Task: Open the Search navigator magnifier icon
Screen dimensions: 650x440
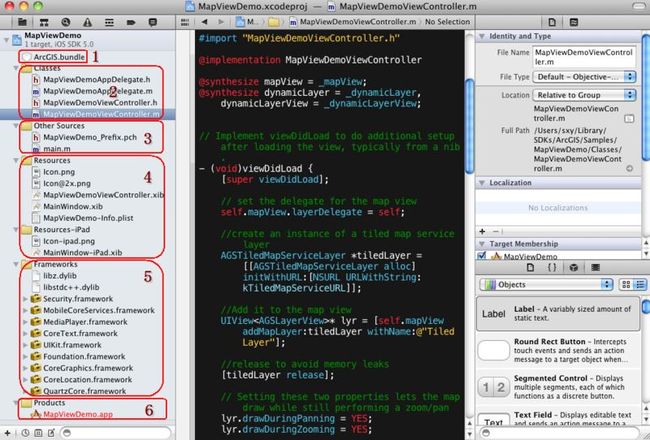Action: (x=65, y=22)
